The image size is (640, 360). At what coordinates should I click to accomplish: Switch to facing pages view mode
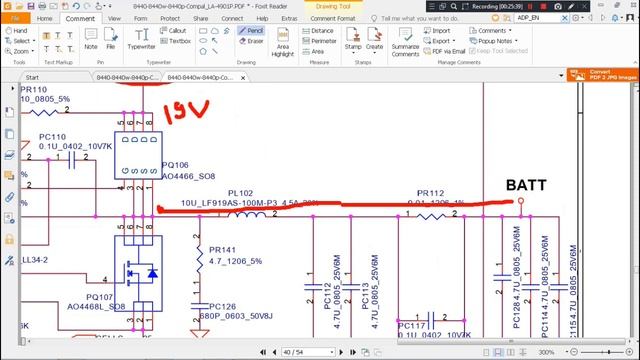tap(511, 352)
